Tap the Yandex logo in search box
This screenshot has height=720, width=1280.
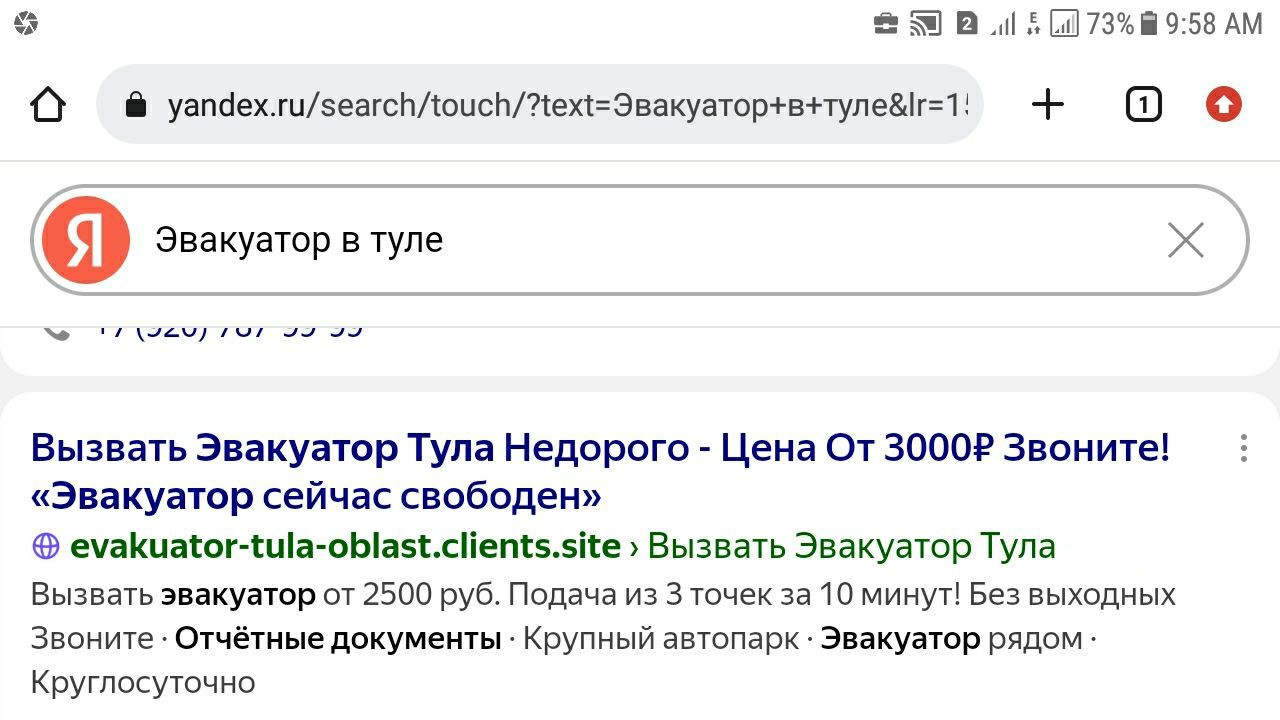pos(86,240)
